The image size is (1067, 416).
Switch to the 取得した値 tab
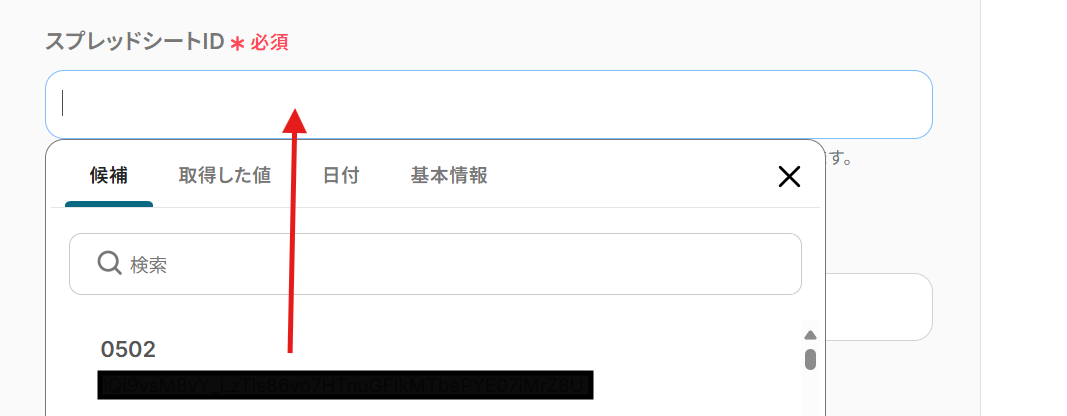tap(225, 176)
